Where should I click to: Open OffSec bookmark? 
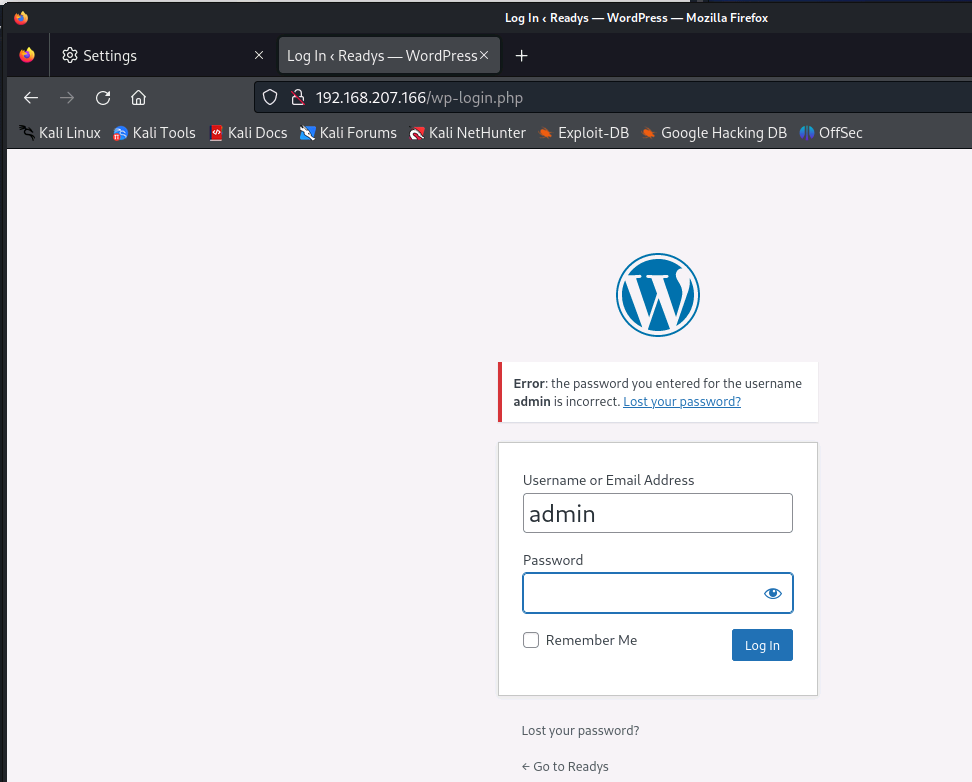click(831, 133)
